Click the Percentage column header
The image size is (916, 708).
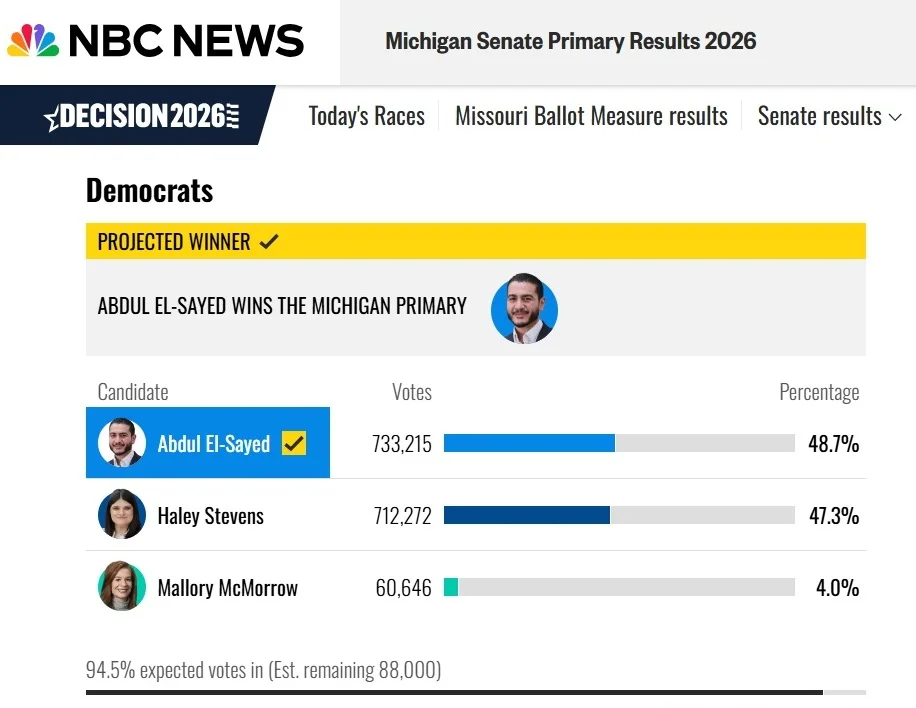coord(819,392)
